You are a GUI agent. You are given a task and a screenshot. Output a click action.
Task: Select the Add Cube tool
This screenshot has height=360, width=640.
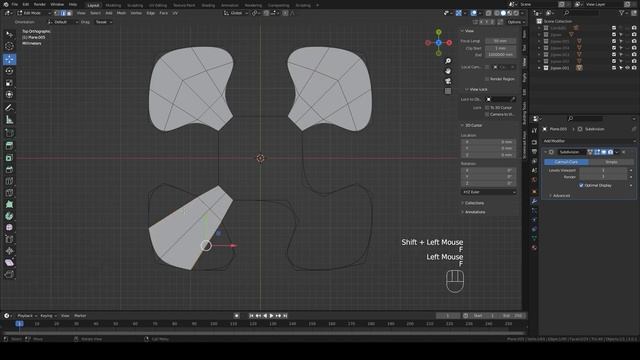point(9,133)
